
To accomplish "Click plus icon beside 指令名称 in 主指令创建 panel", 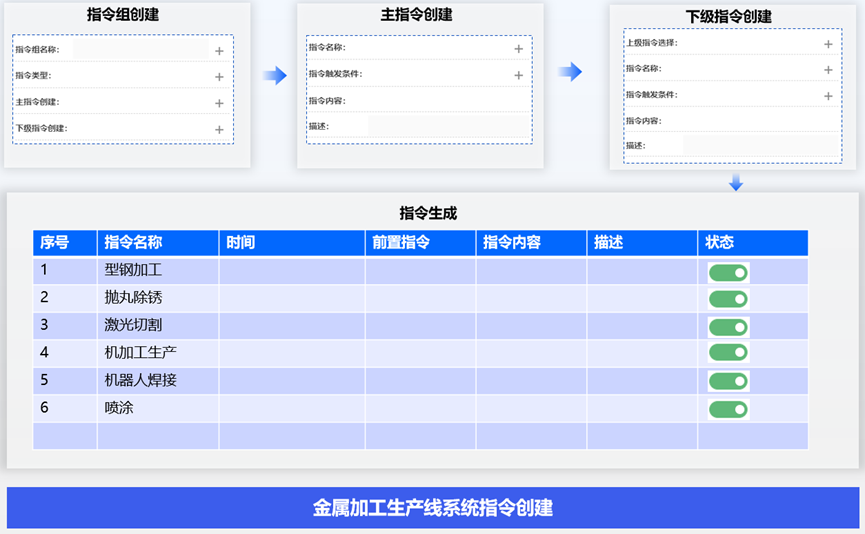I will [x=518, y=48].
